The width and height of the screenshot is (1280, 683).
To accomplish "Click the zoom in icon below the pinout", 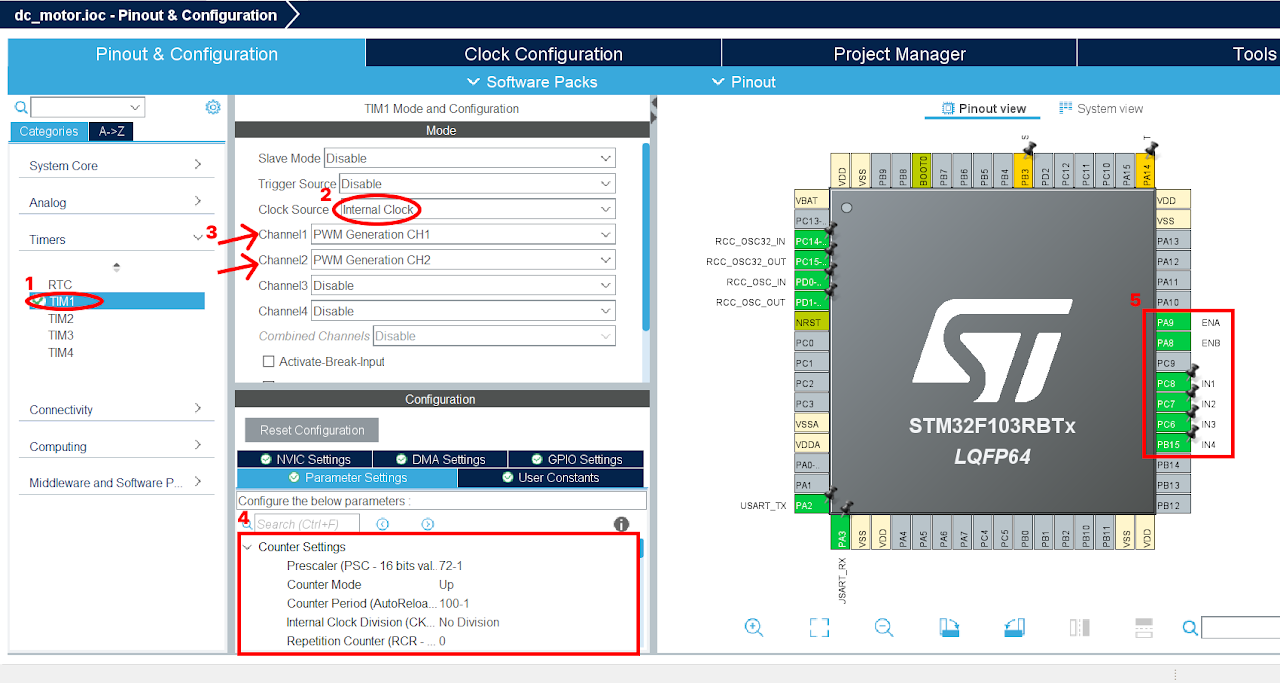I will (754, 627).
